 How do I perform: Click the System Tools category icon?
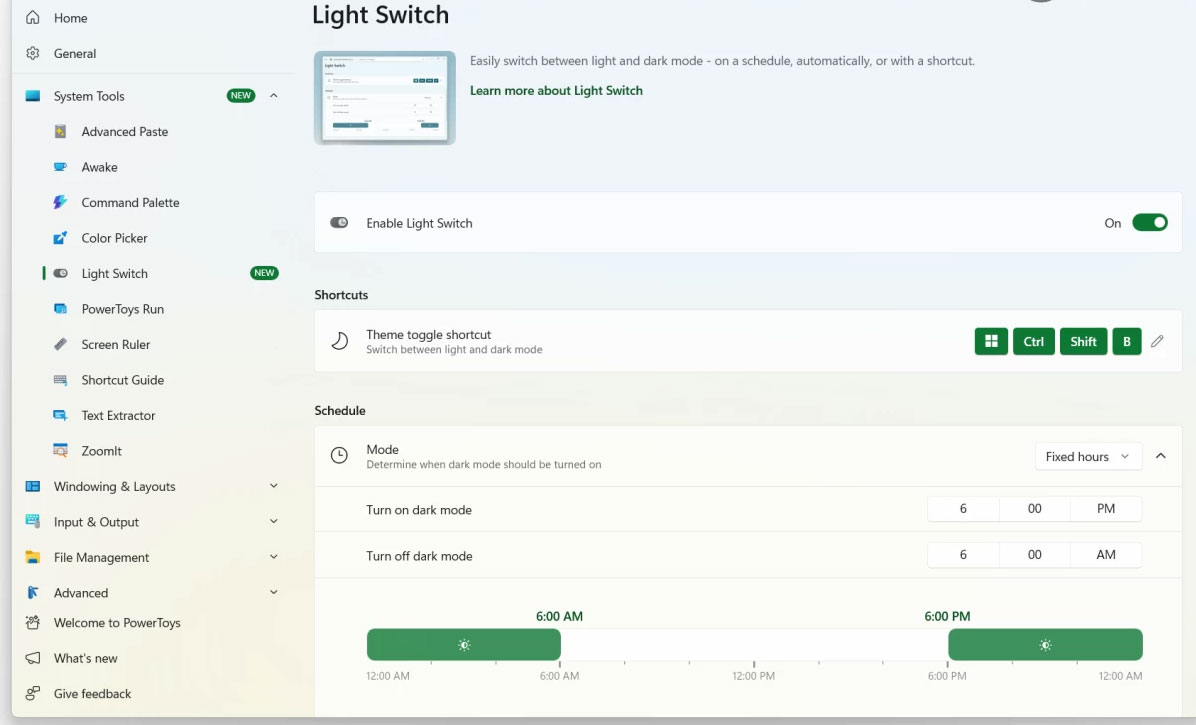(x=33, y=96)
